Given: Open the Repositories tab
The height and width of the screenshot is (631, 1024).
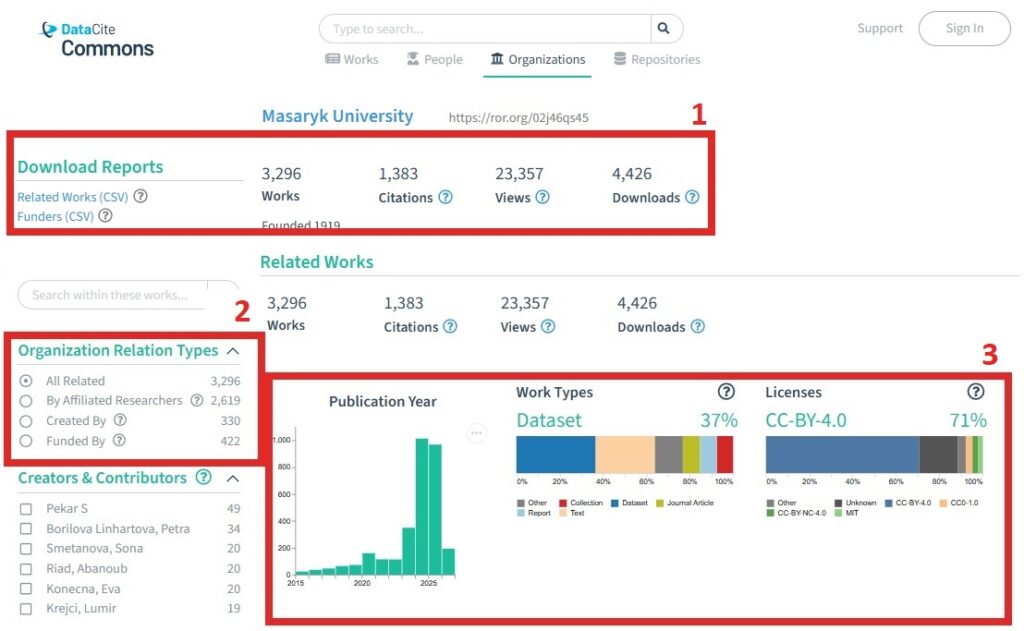Looking at the screenshot, I should (657, 59).
